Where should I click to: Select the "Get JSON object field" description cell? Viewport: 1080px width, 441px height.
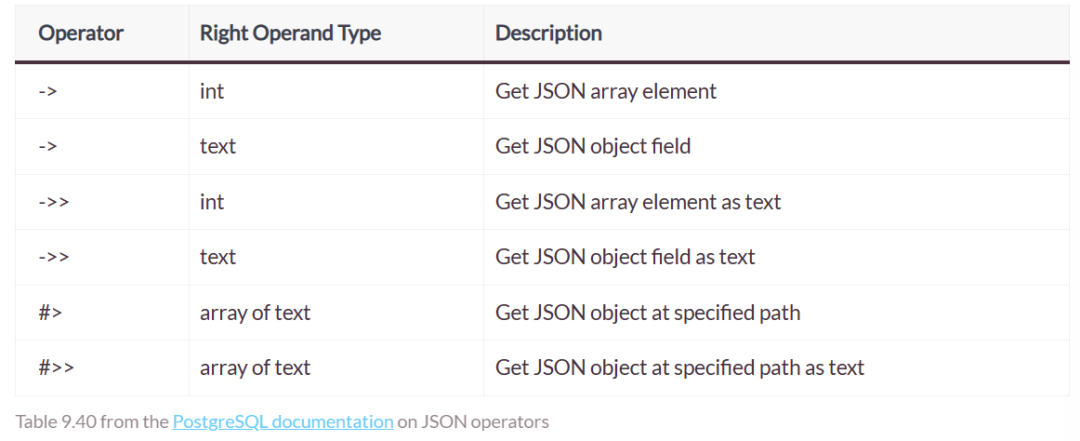[x=593, y=146]
